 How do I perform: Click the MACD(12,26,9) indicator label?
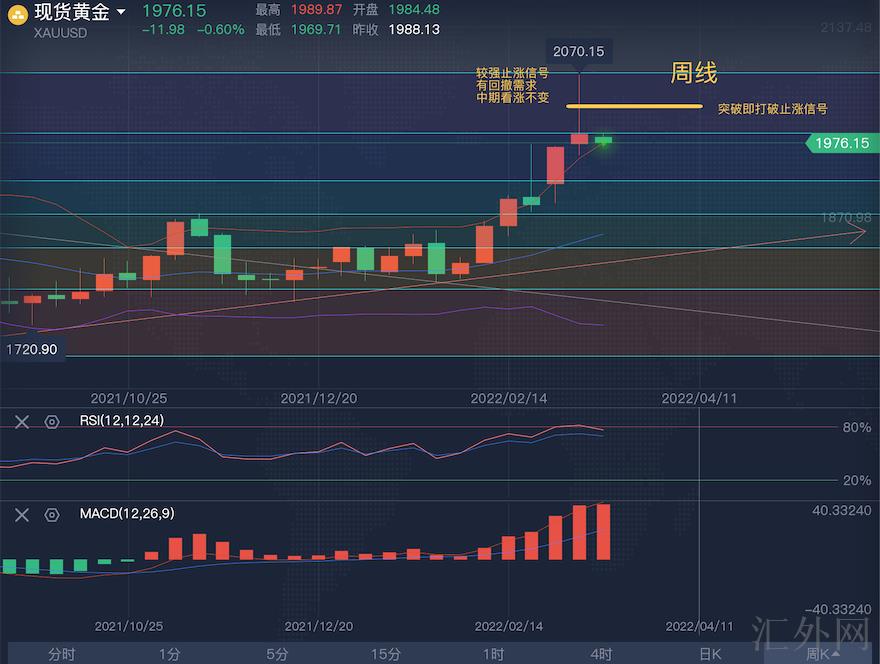[126, 514]
